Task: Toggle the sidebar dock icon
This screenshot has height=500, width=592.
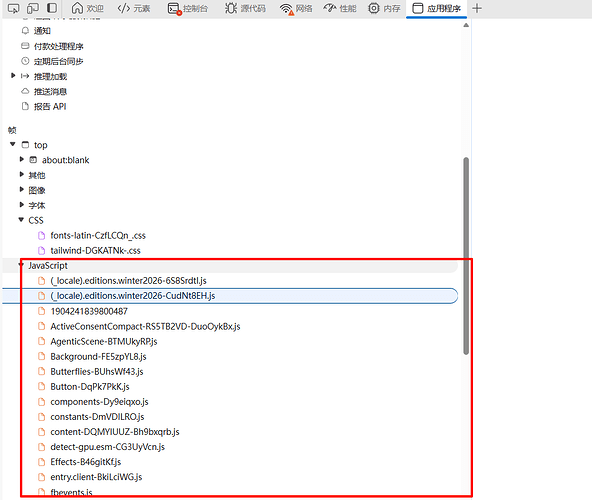Action: (x=52, y=8)
